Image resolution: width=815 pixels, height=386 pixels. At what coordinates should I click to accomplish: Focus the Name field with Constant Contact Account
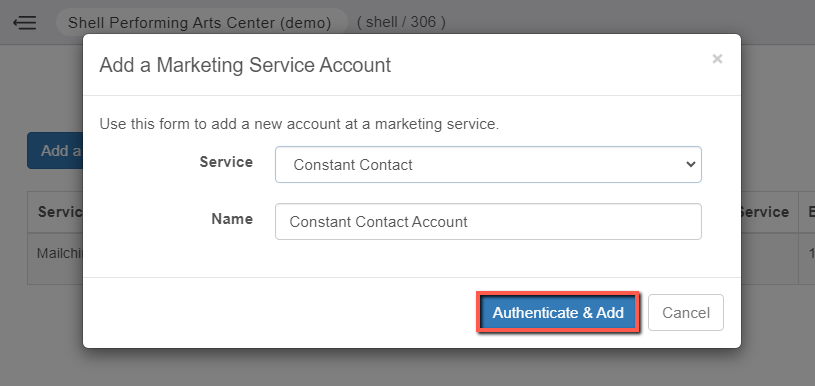coord(488,222)
